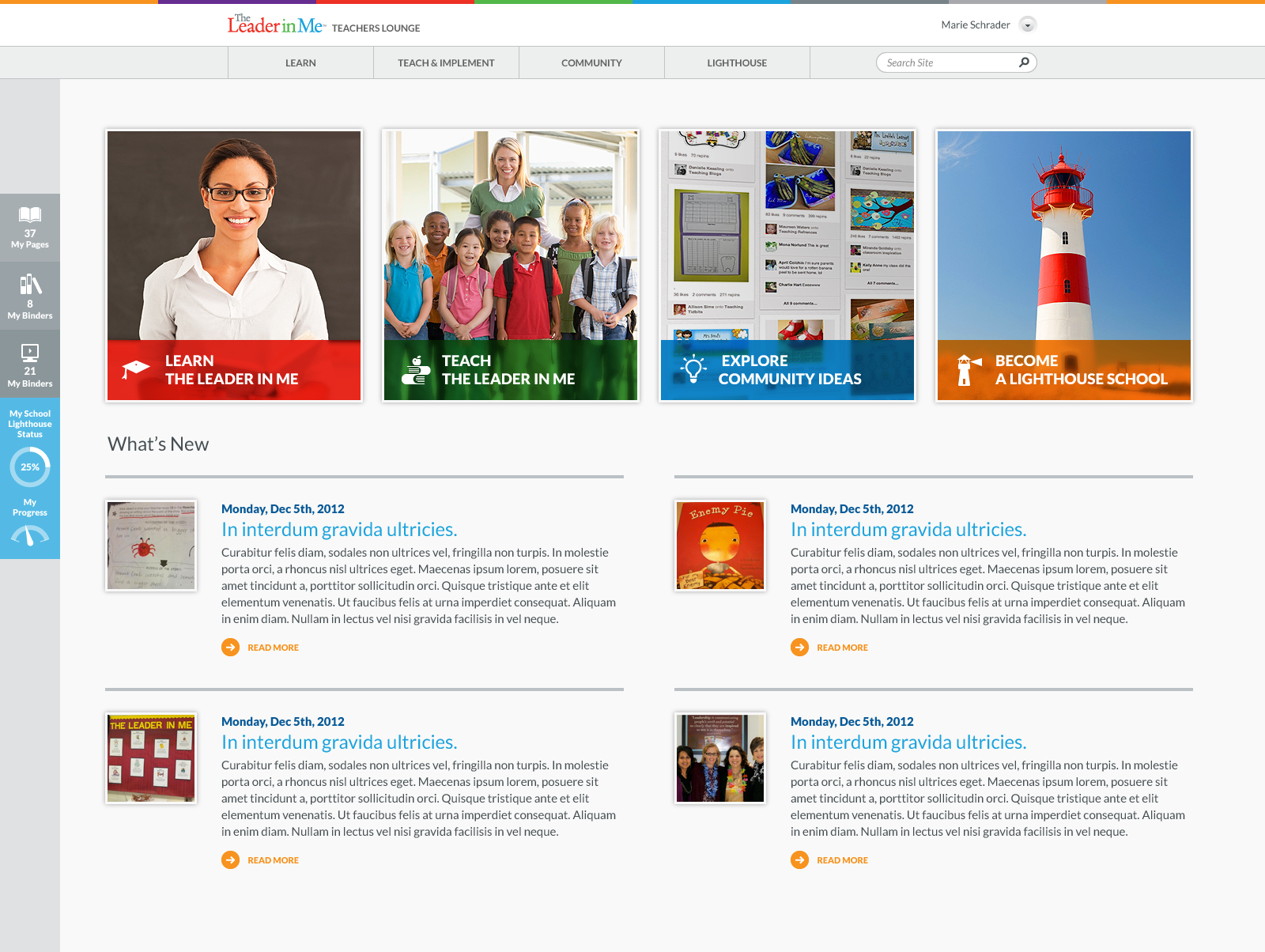Open the Marie Schrader user dropdown arrow

tap(1028, 25)
